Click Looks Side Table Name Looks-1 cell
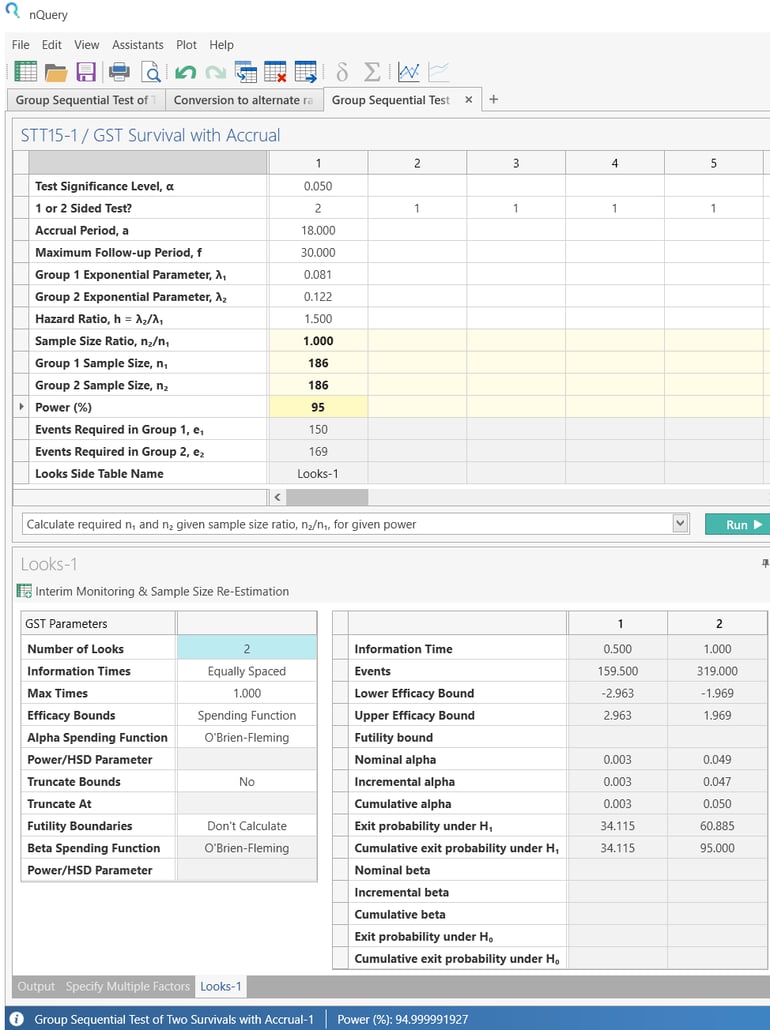This screenshot has width=770, height=1030. pyautogui.click(x=318, y=474)
